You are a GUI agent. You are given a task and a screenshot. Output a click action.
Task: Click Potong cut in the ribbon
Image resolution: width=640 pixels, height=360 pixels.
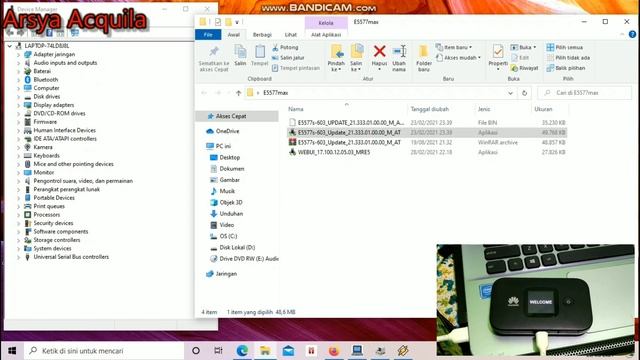285,47
